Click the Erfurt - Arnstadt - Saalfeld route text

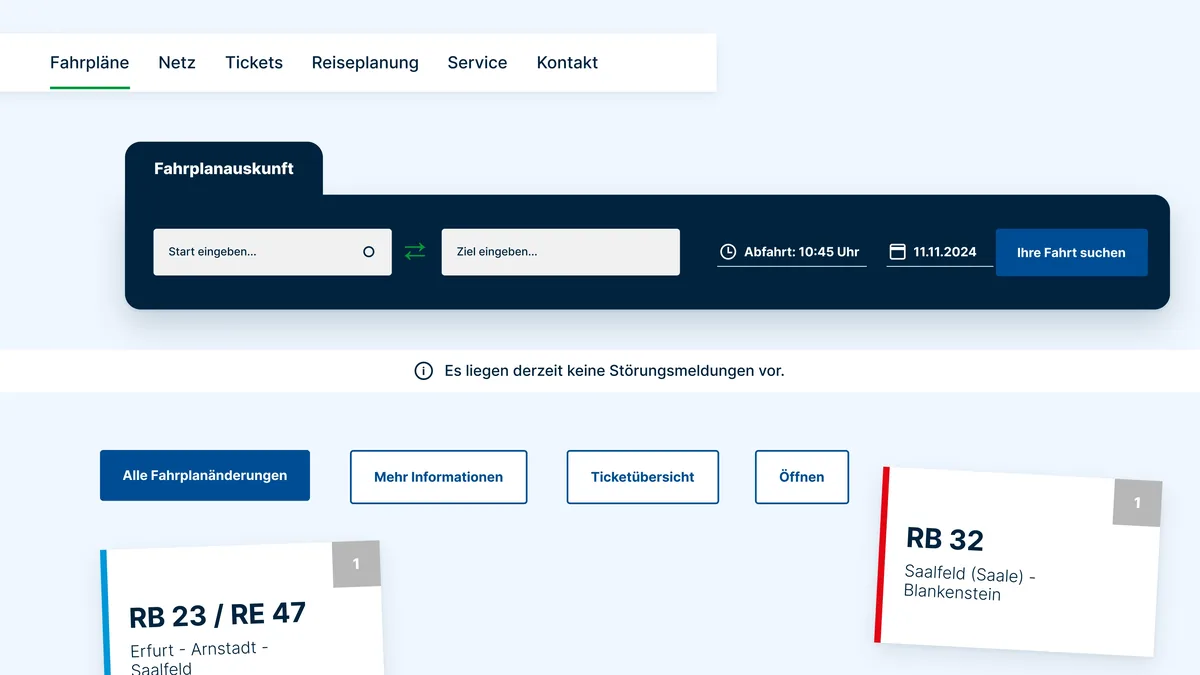pos(199,657)
